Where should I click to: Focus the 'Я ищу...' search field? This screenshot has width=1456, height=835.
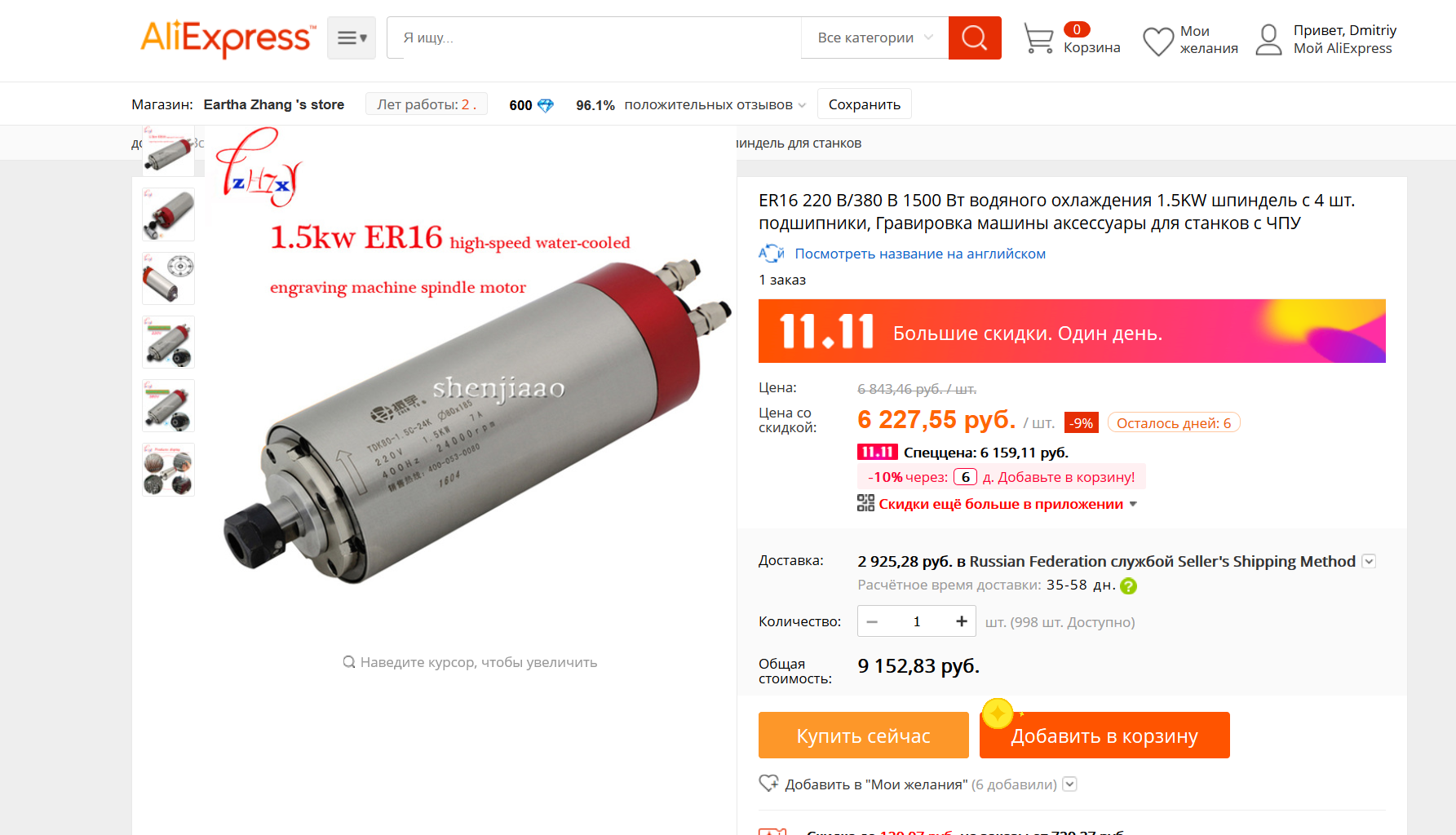click(x=595, y=38)
